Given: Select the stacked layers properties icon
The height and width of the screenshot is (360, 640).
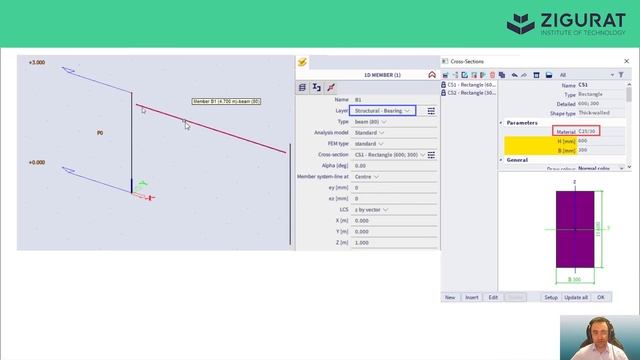Looking at the screenshot, I should click(x=302, y=87).
